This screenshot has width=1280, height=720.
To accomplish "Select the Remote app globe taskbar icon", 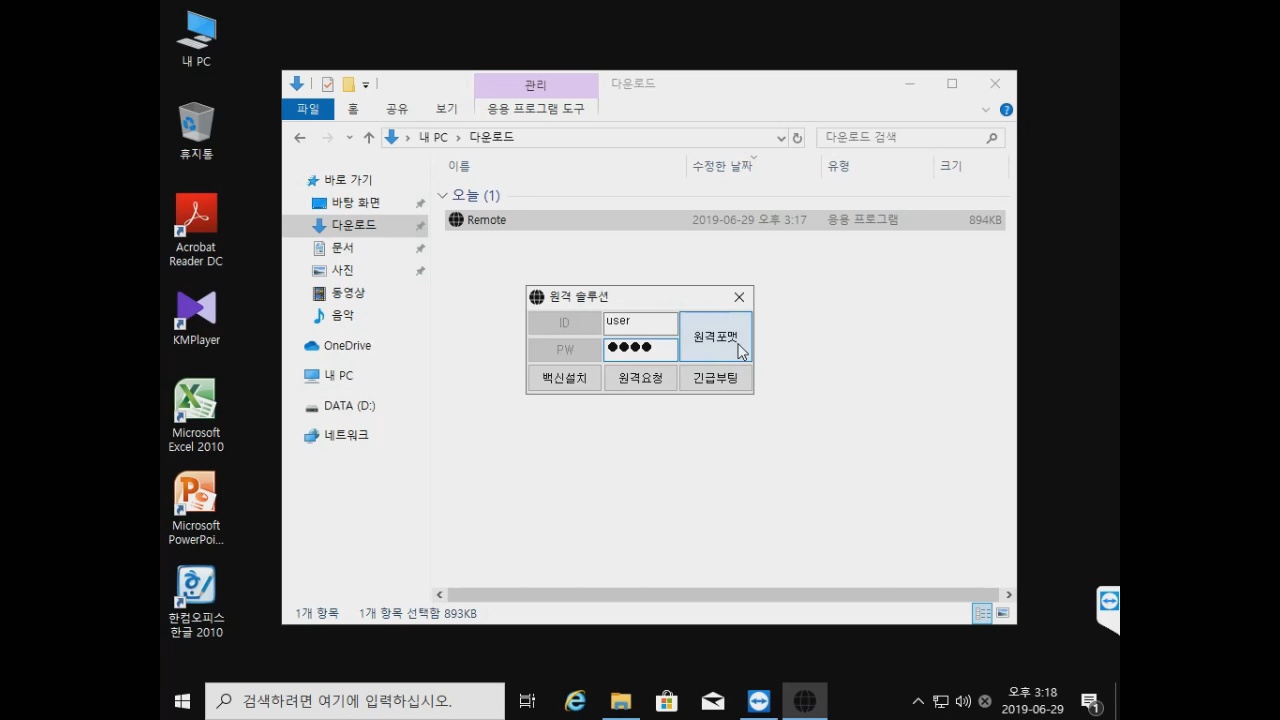I will pyautogui.click(x=805, y=701).
